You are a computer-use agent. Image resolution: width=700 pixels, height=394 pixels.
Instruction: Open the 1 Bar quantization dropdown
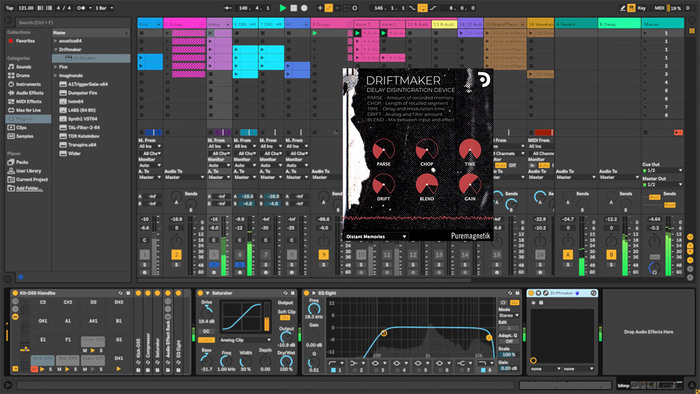click(104, 8)
